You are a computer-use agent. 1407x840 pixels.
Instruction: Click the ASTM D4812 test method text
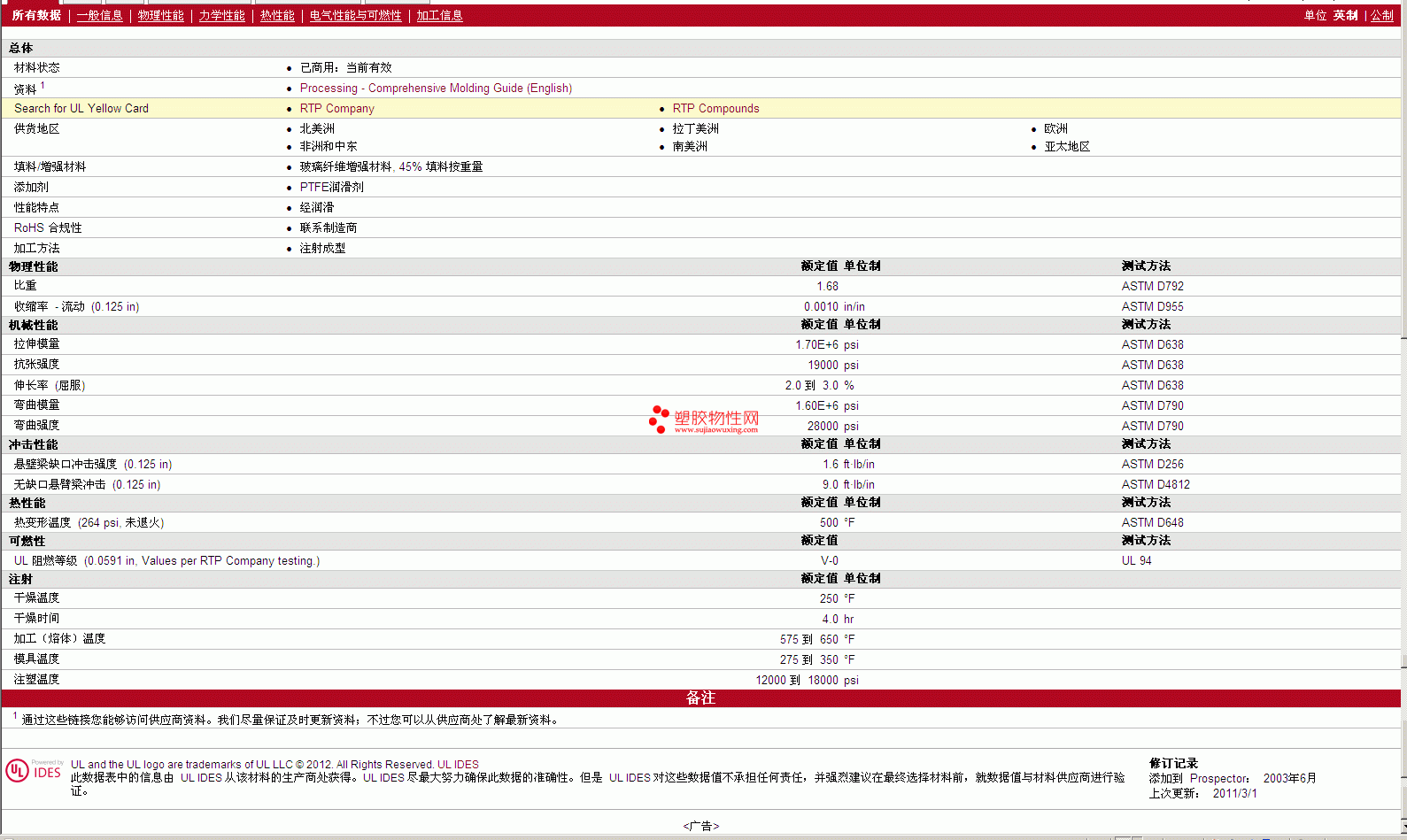[1156, 484]
